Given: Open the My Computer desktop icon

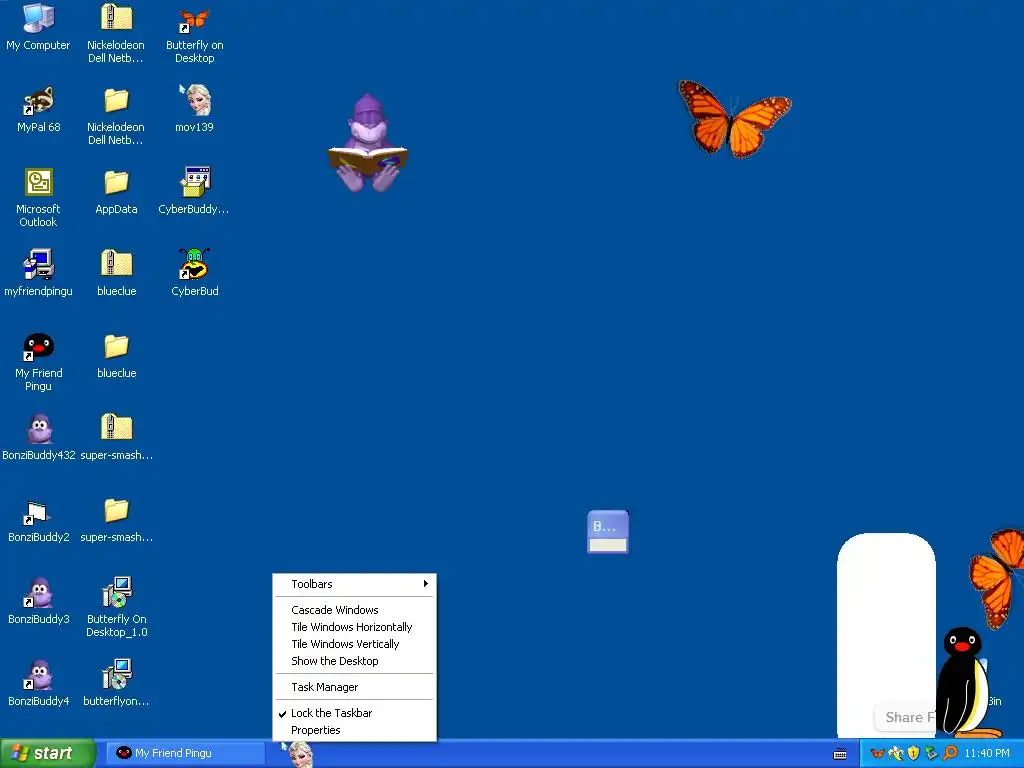Looking at the screenshot, I should 38,28.
